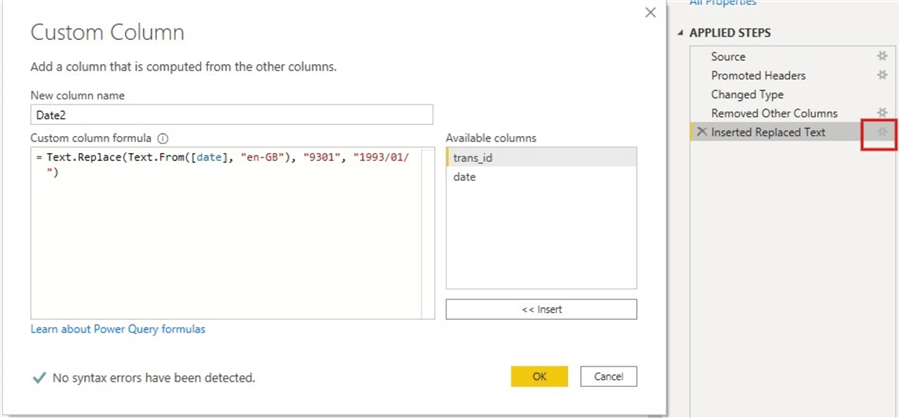The width and height of the screenshot is (900, 418).
Task: Select the Source applied step
Action: pyautogui.click(x=728, y=56)
